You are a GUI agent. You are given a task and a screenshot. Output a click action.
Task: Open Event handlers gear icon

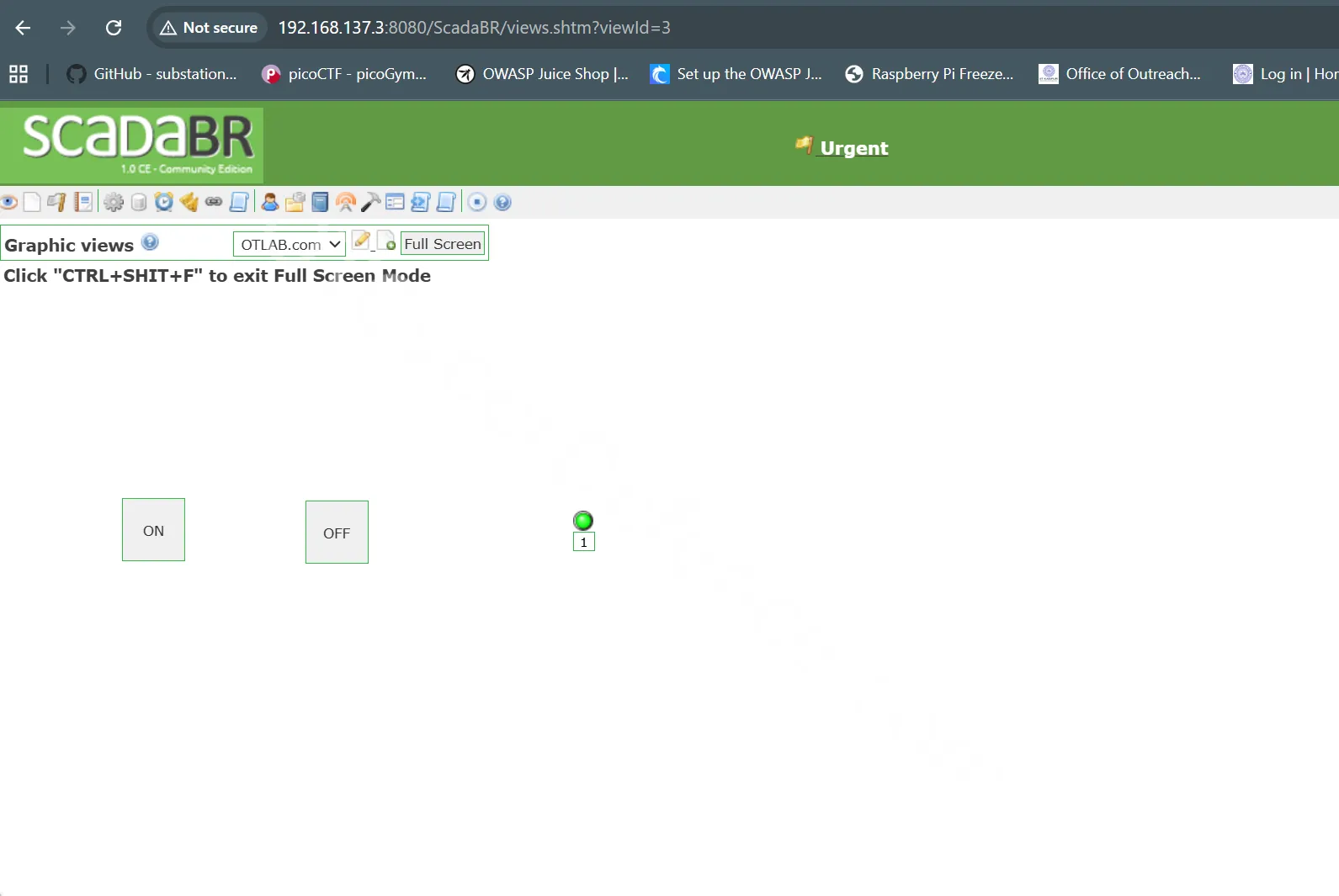coord(114,202)
